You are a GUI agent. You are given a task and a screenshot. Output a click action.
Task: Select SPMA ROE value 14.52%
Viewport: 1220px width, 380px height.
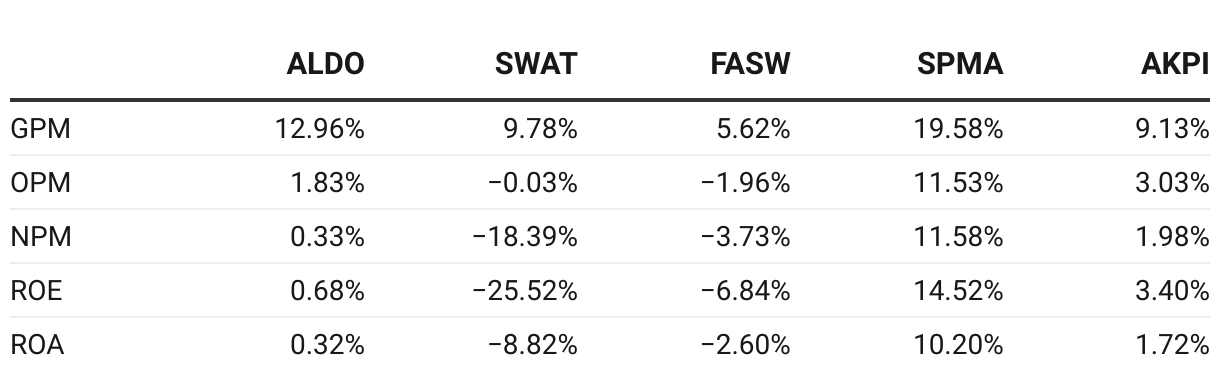[x=958, y=291]
